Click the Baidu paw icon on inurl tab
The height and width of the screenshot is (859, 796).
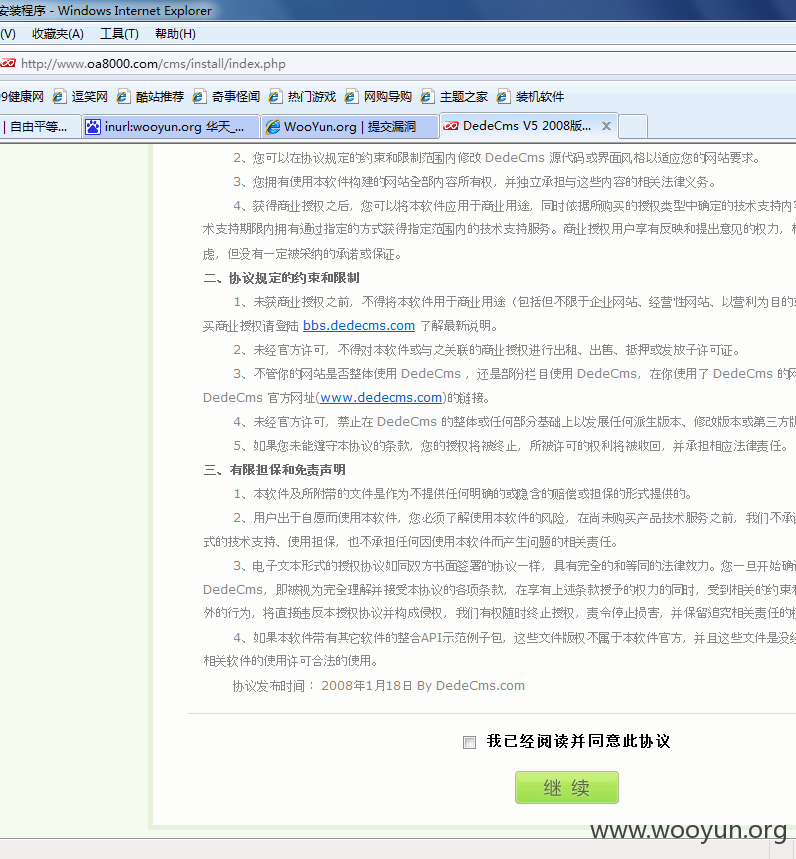pos(93,127)
